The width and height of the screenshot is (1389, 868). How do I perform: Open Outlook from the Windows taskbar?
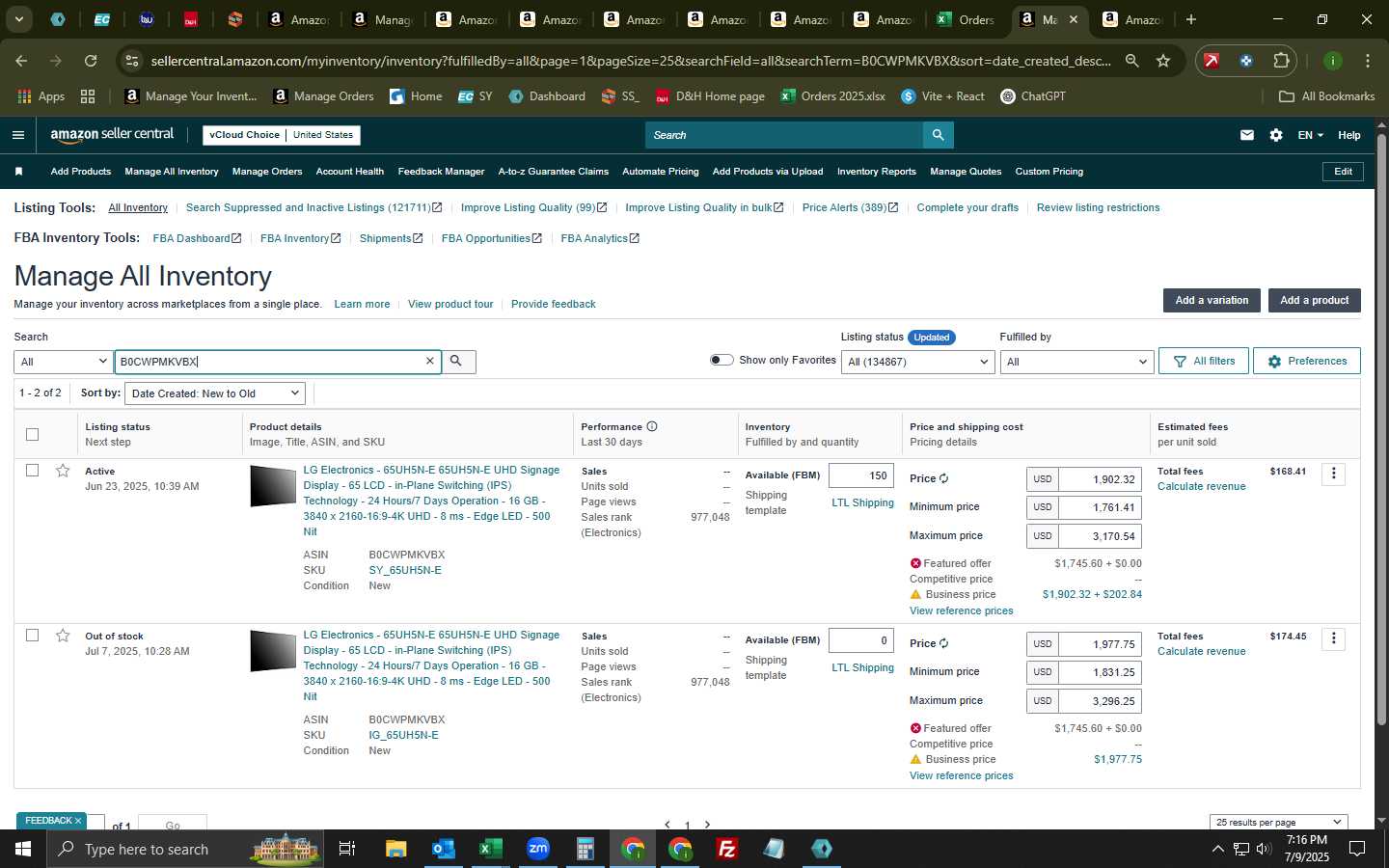click(443, 849)
